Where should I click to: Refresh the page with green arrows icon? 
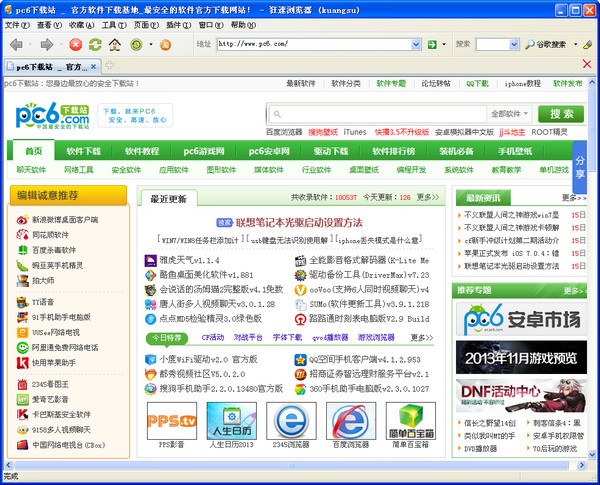(x=95, y=45)
